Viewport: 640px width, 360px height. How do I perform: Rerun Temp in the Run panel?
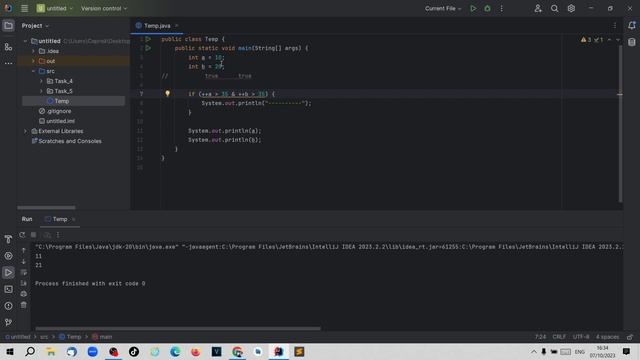click(22, 235)
